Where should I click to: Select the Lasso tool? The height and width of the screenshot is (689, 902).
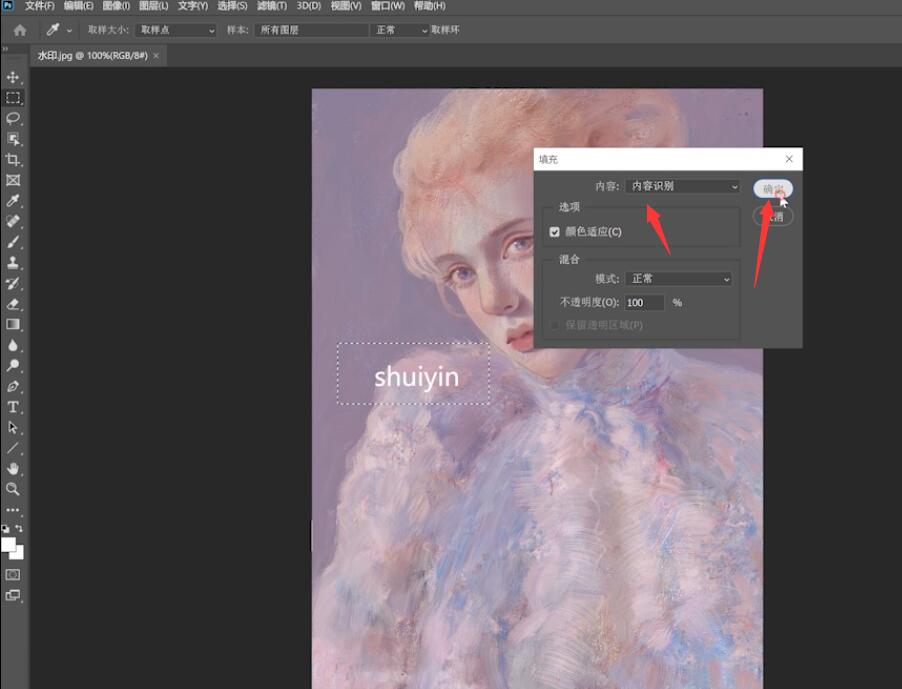[x=13, y=118]
